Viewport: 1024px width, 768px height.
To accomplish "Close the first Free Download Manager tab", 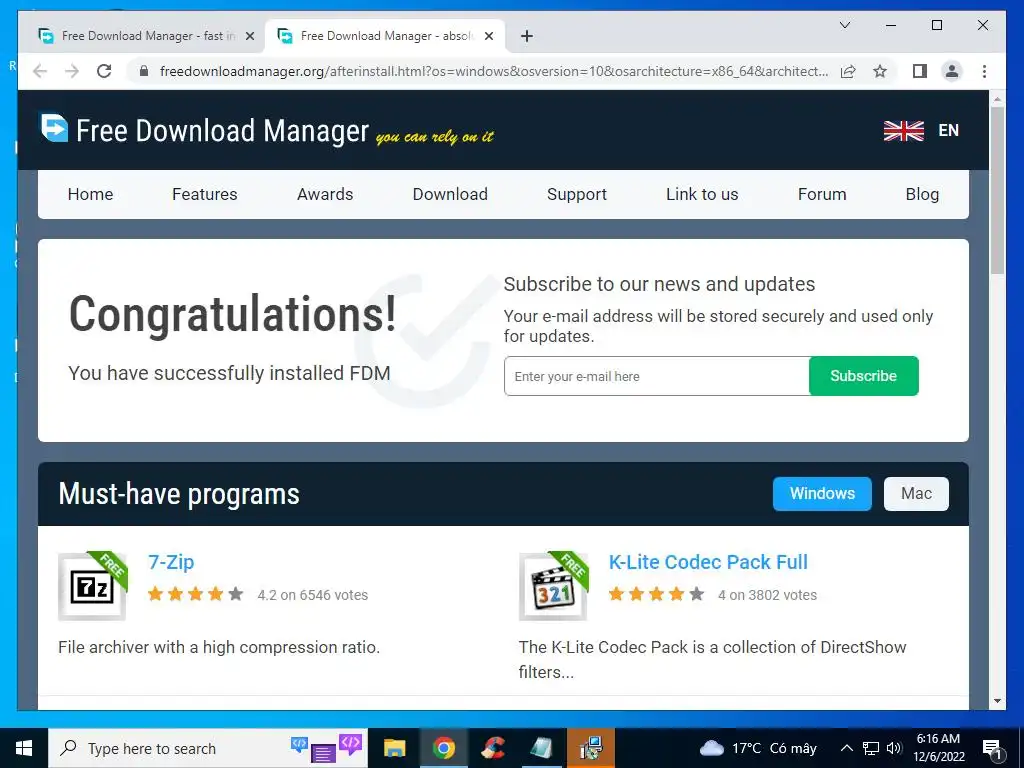I will tap(249, 36).
